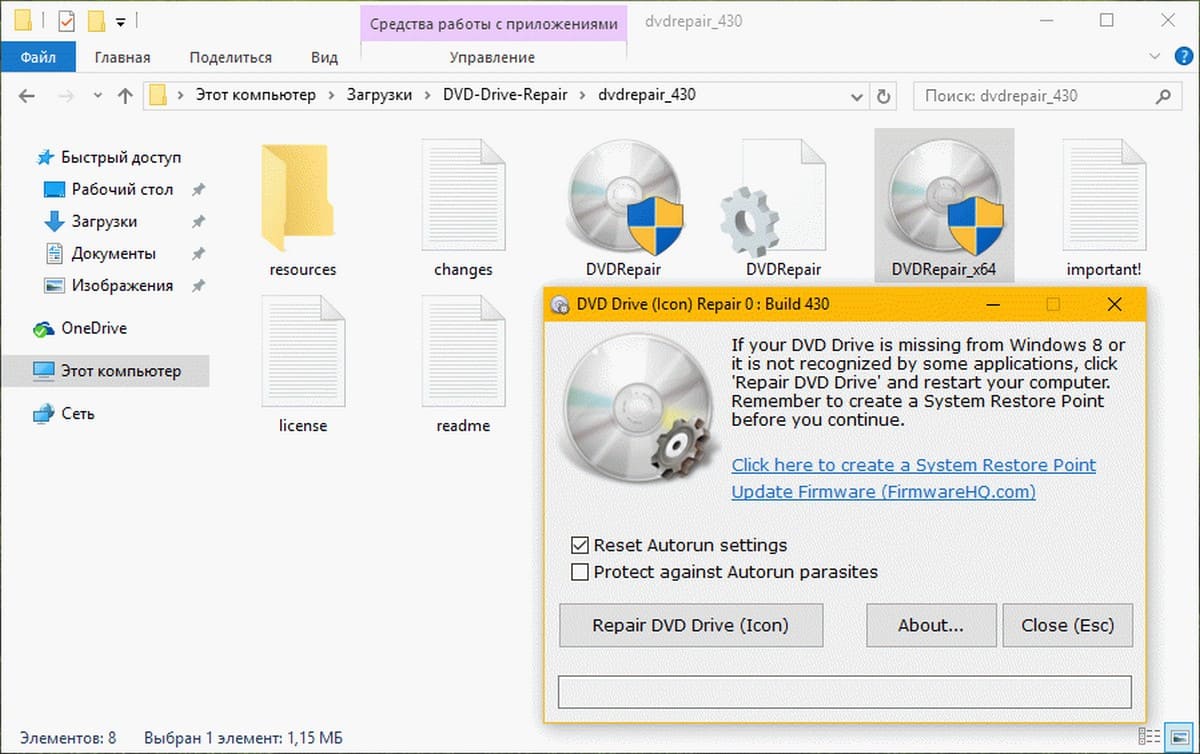1200x754 pixels.
Task: Click the Back navigation arrow
Action: tap(27, 96)
